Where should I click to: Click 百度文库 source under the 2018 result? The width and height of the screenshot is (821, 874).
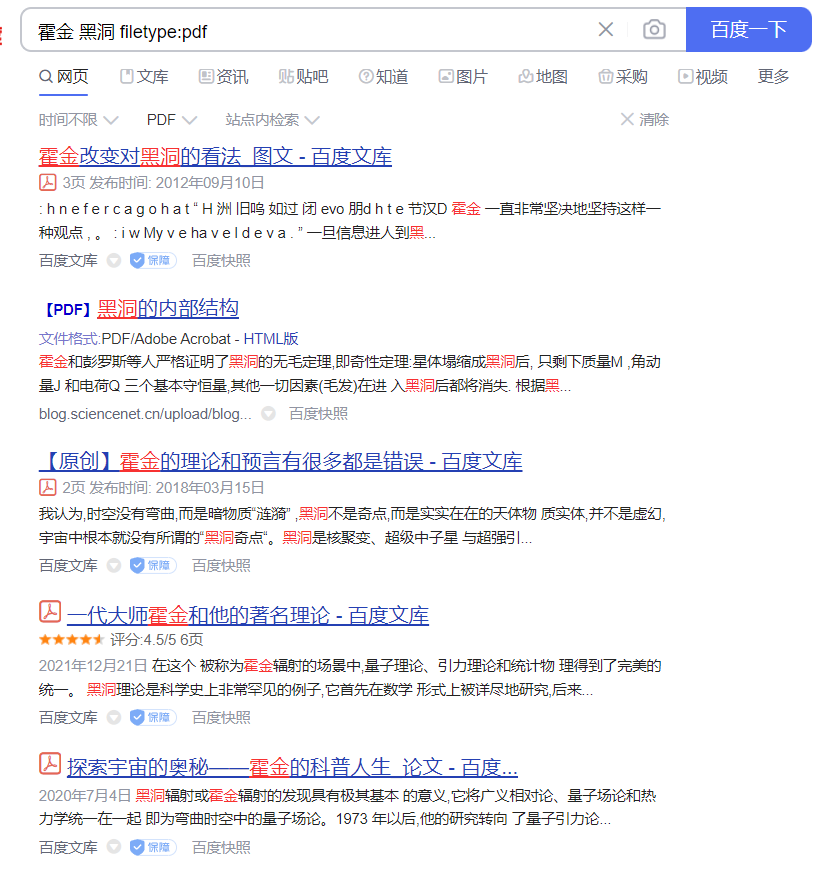(68, 565)
